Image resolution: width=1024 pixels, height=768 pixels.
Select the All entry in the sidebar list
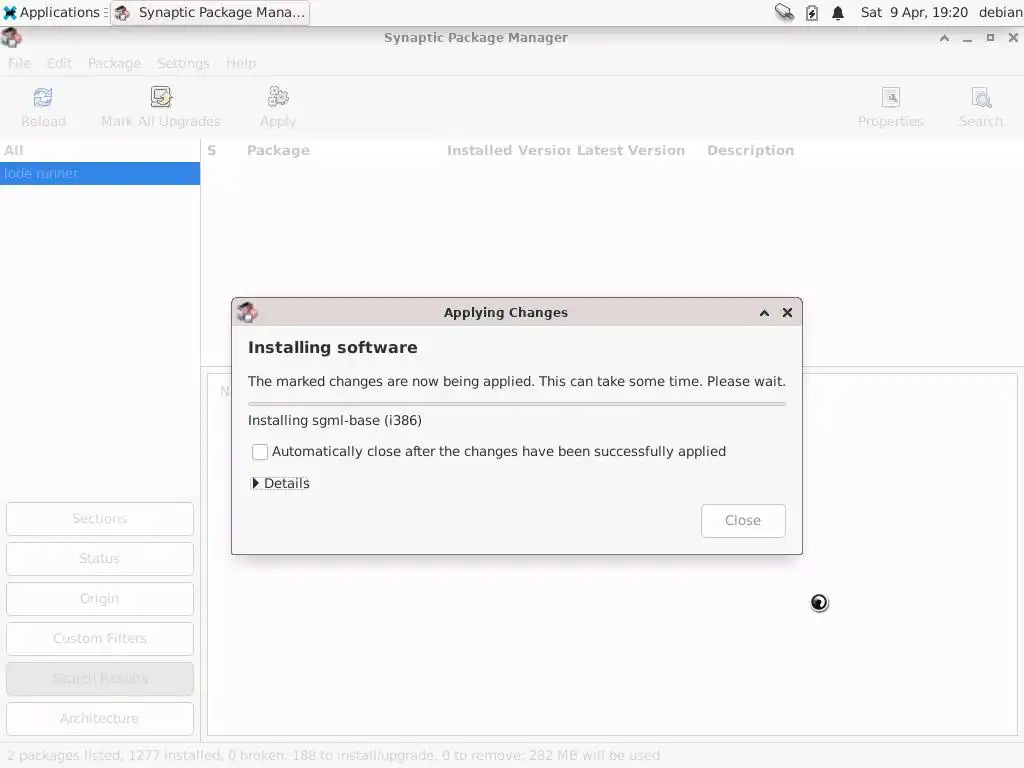tap(100, 150)
